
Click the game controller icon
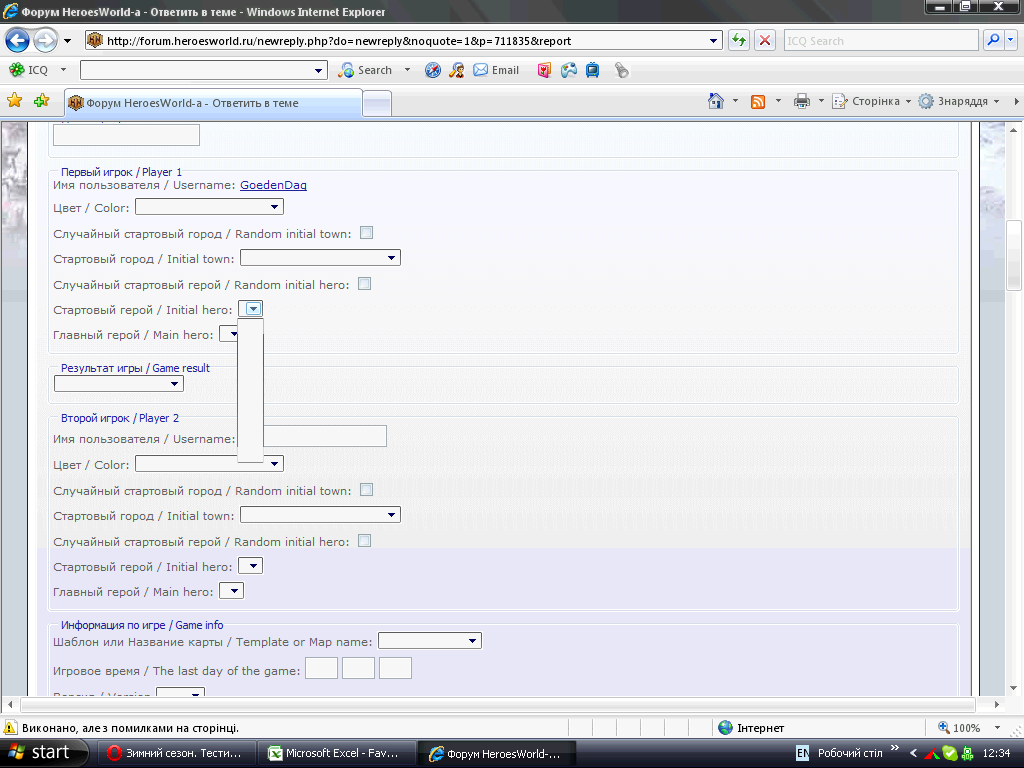(x=569, y=70)
